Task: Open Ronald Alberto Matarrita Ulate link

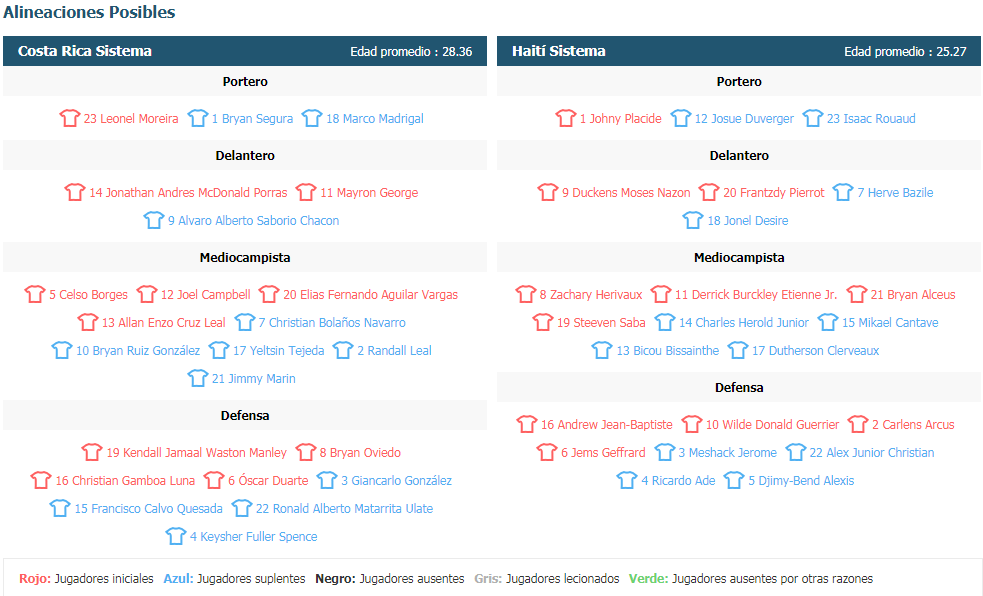Action: point(344,508)
